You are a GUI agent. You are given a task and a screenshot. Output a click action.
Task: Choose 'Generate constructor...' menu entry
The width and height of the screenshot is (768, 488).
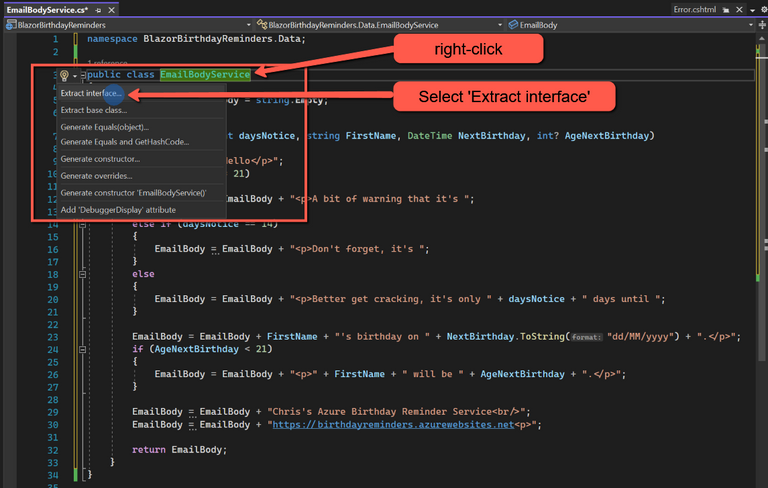[100, 159]
